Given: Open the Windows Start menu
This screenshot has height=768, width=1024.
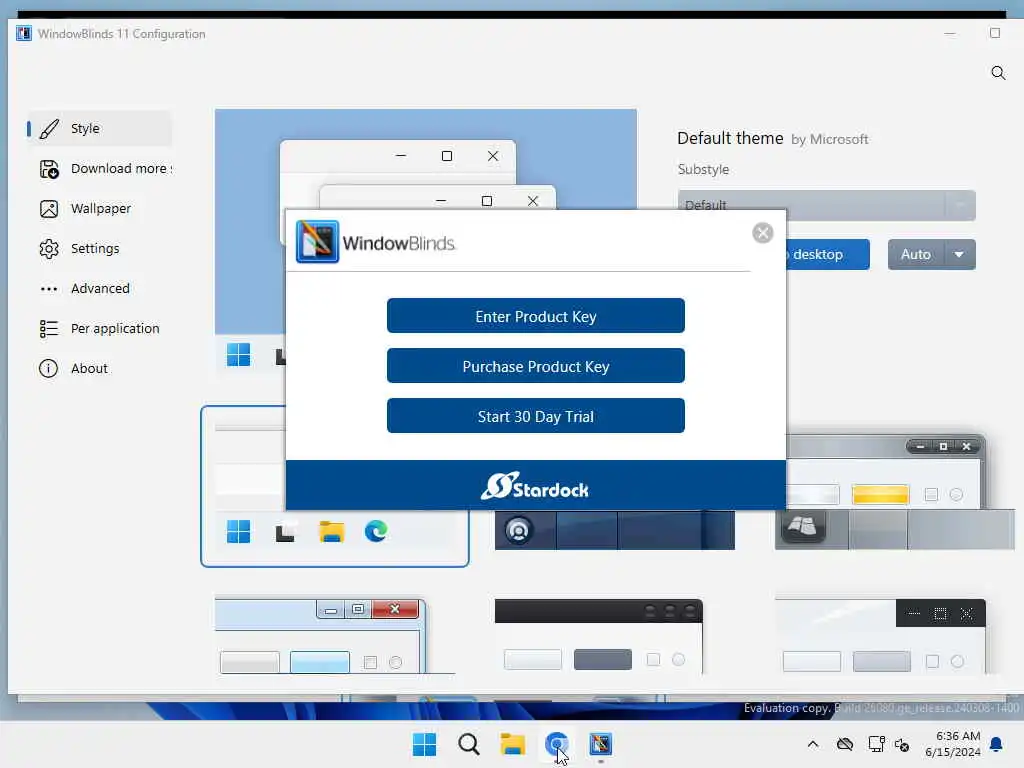Looking at the screenshot, I should (x=424, y=744).
